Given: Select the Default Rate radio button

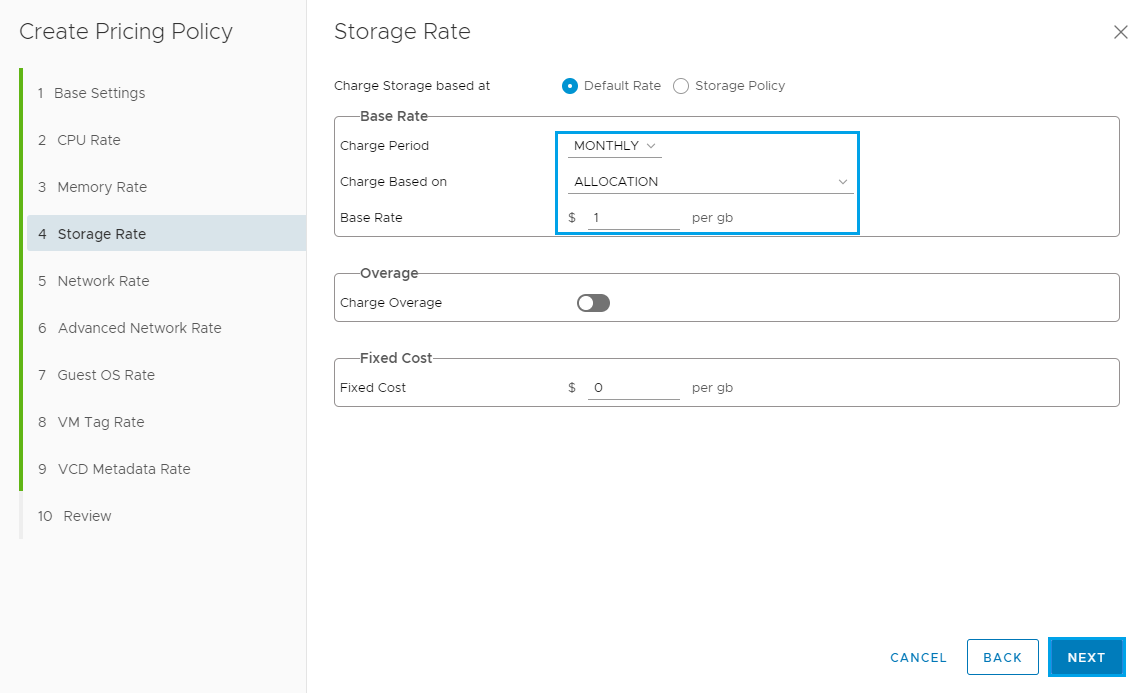Looking at the screenshot, I should 570,86.
